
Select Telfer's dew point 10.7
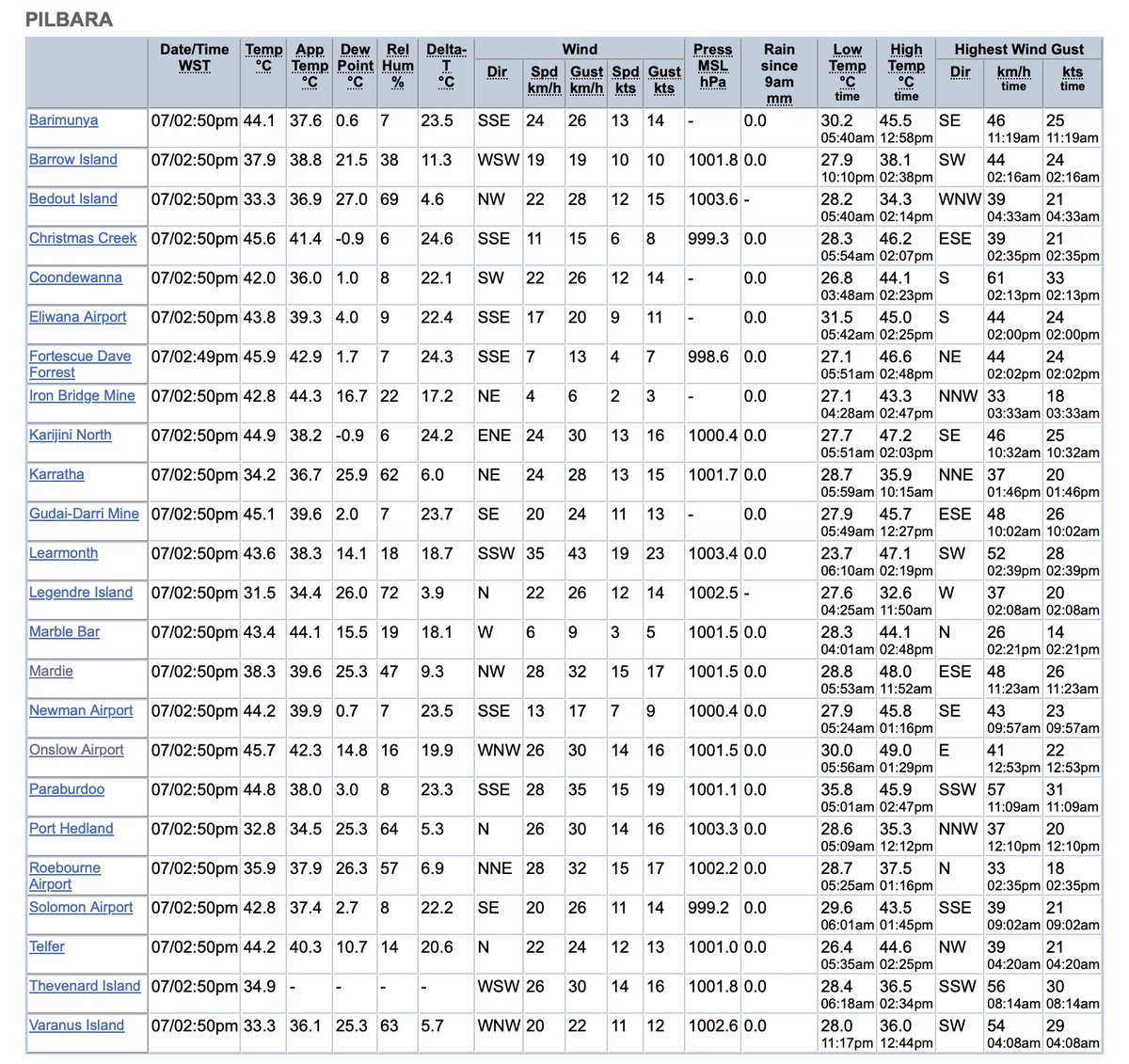pos(352,947)
